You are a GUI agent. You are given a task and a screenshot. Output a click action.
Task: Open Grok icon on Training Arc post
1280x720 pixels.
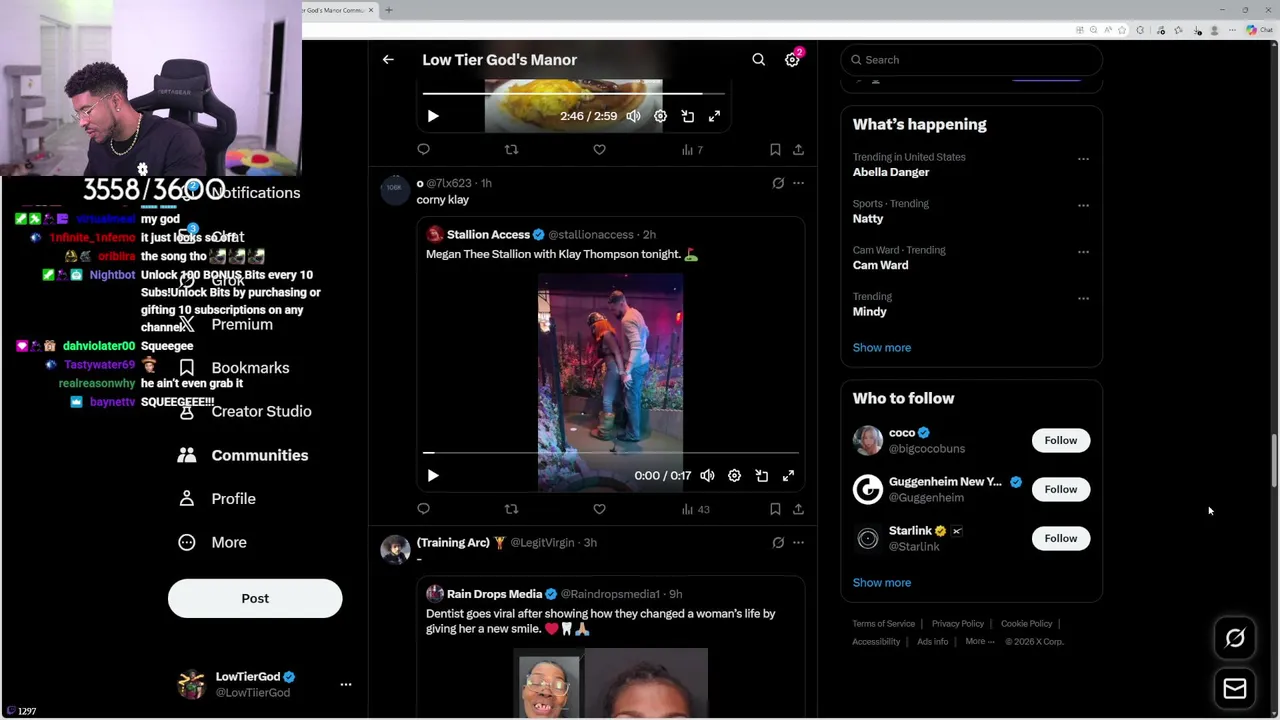pos(778,543)
